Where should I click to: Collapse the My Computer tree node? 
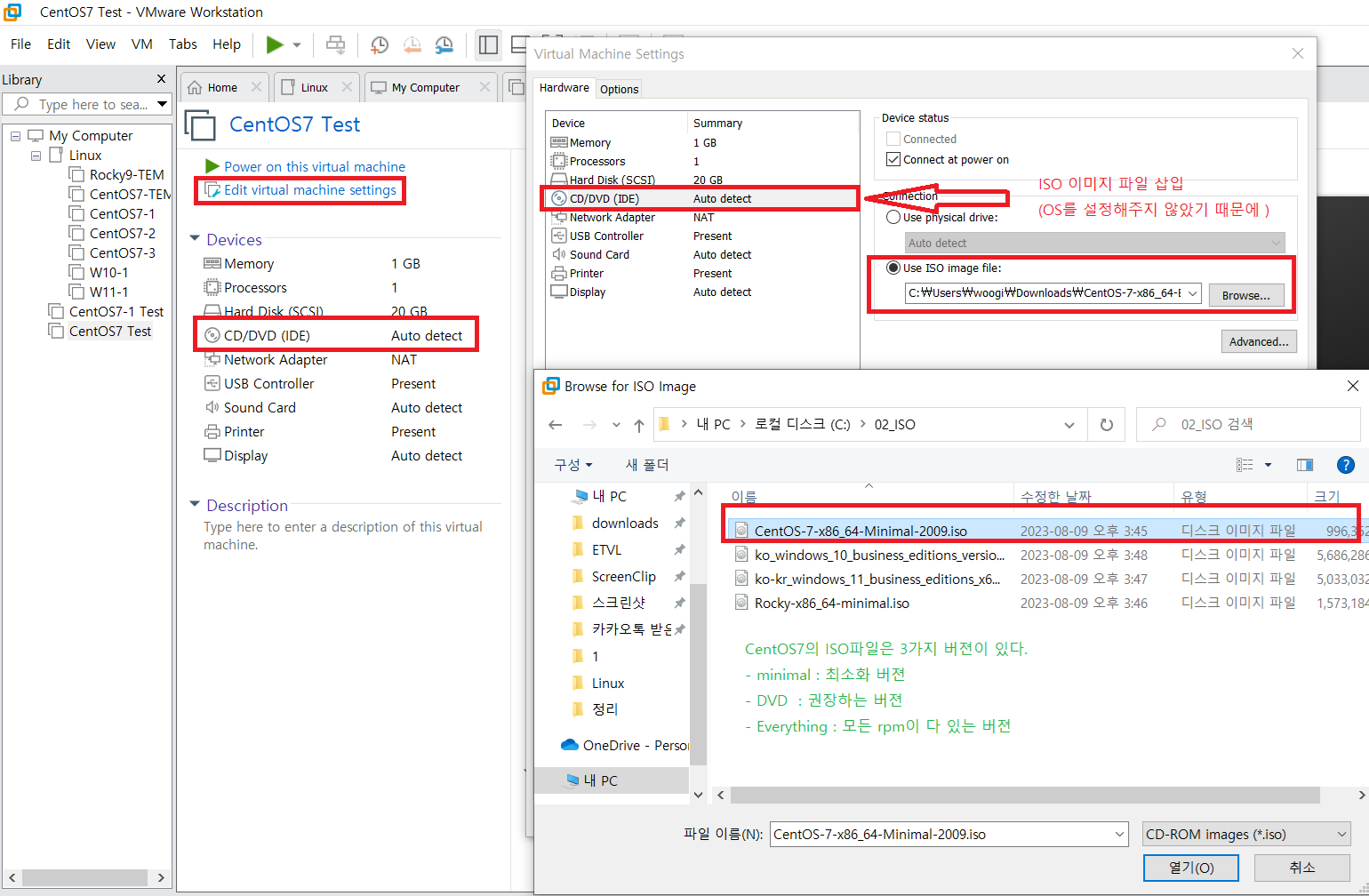[x=15, y=136]
